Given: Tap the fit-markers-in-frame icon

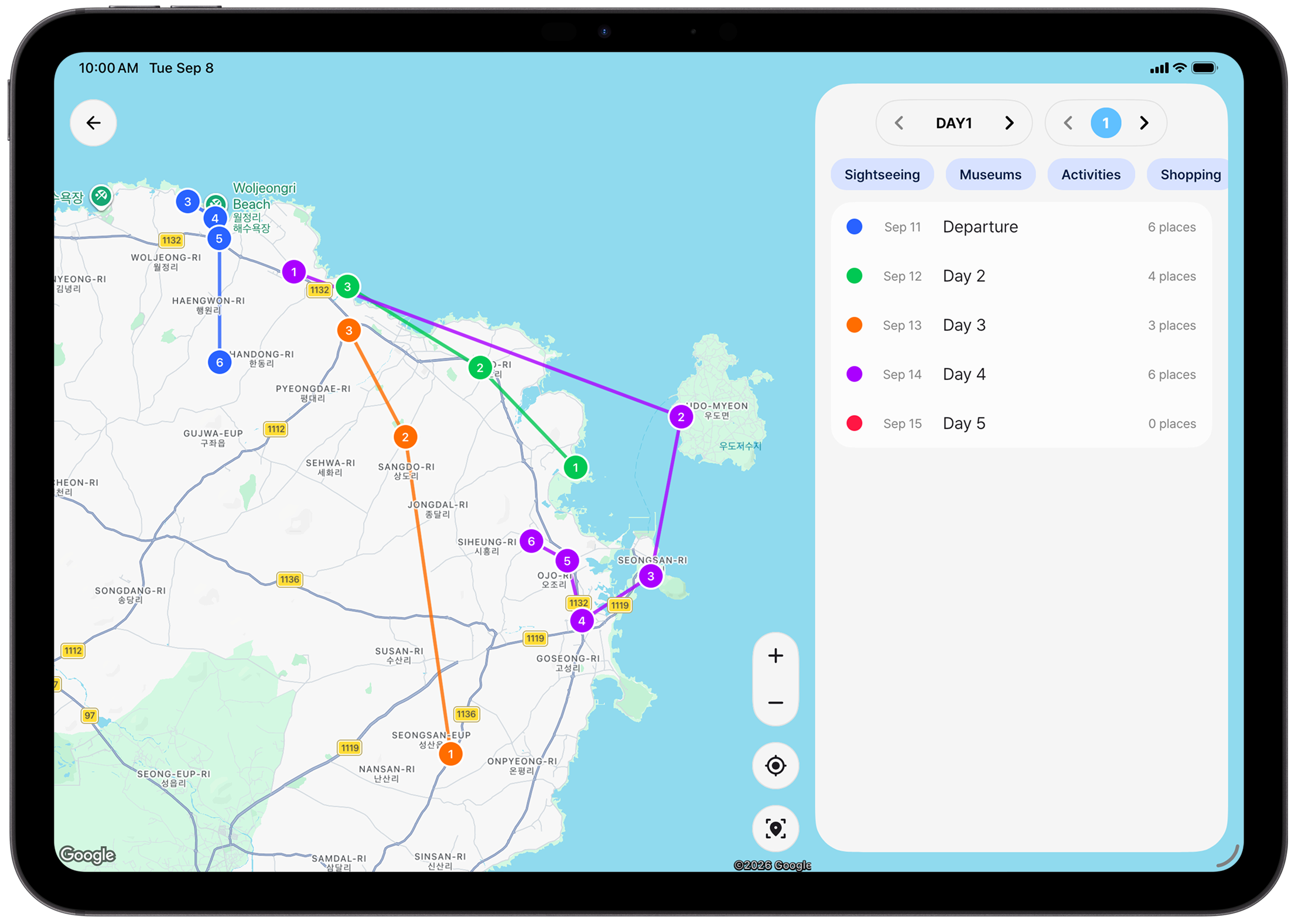Looking at the screenshot, I should (775, 828).
